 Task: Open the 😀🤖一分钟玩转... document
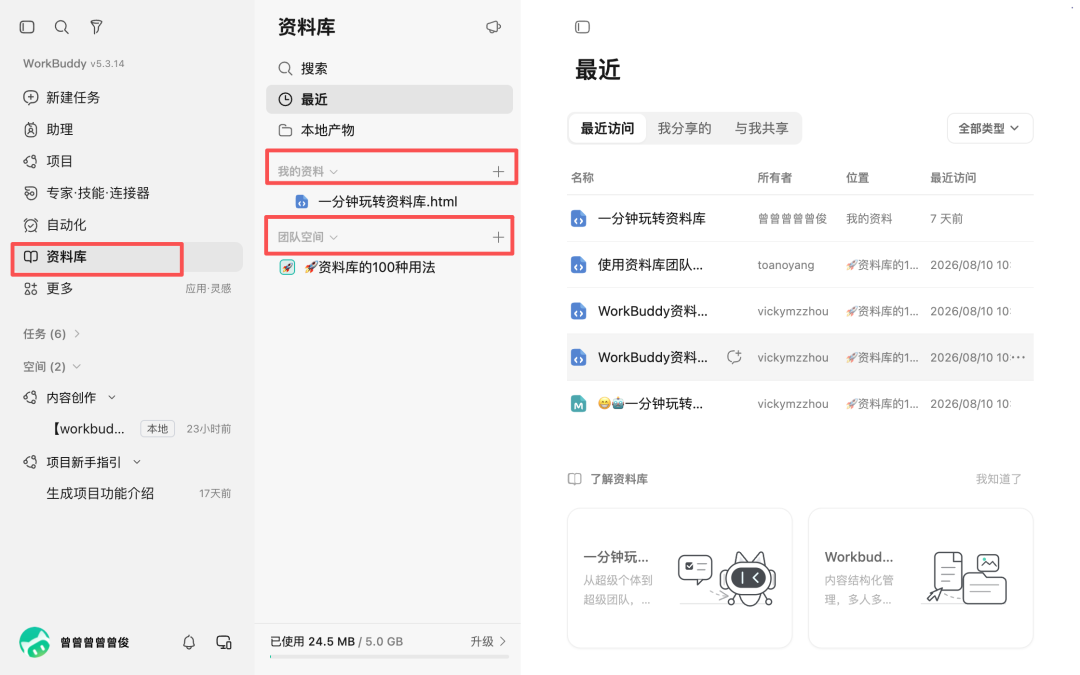[650, 404]
